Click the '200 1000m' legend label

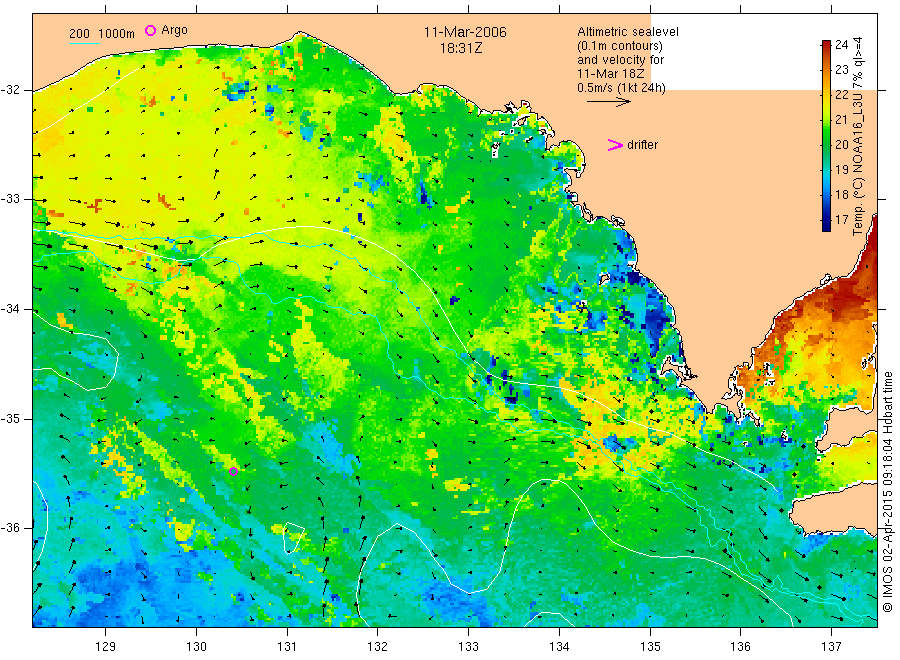point(102,34)
